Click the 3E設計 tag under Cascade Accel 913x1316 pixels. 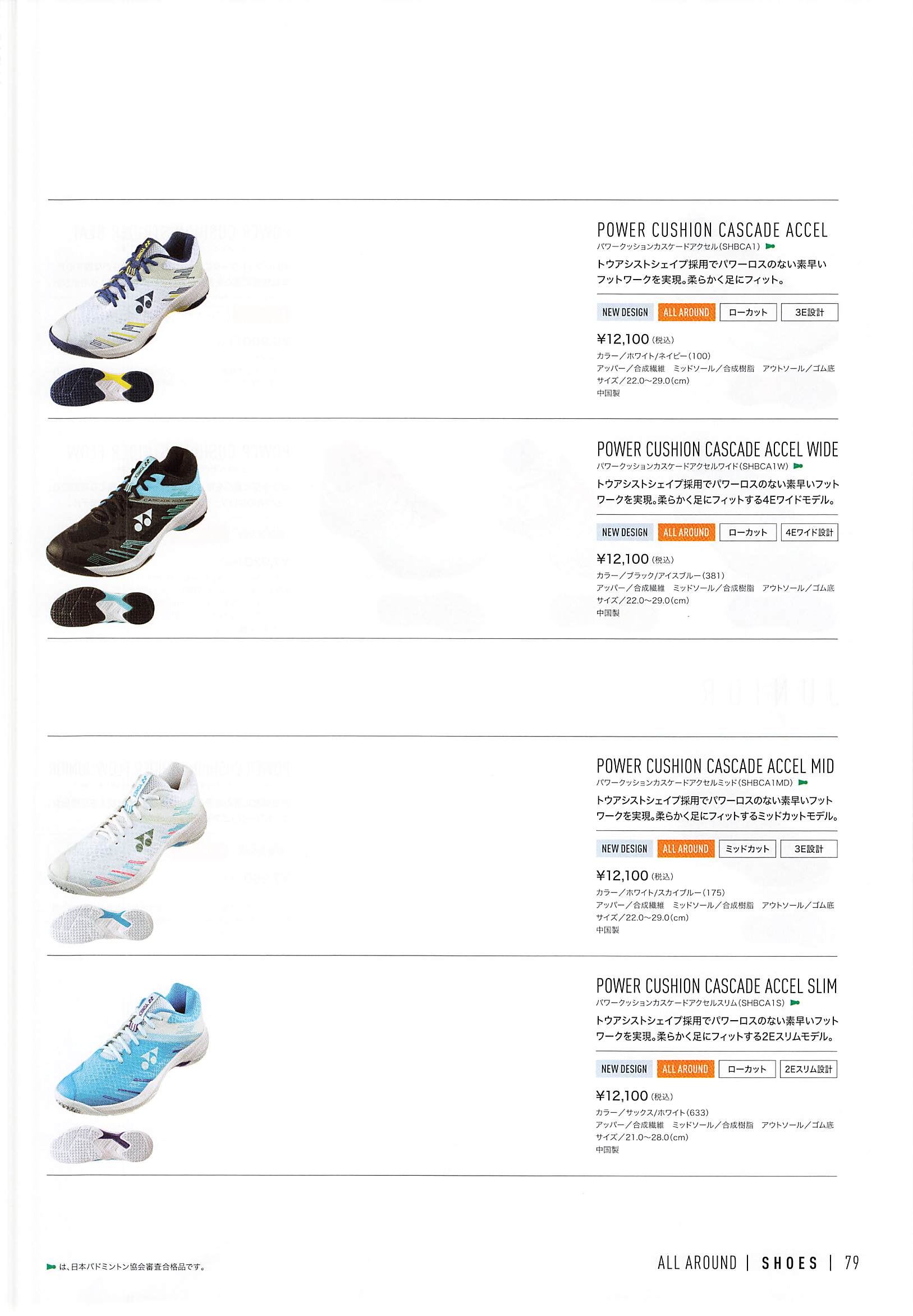point(809,312)
